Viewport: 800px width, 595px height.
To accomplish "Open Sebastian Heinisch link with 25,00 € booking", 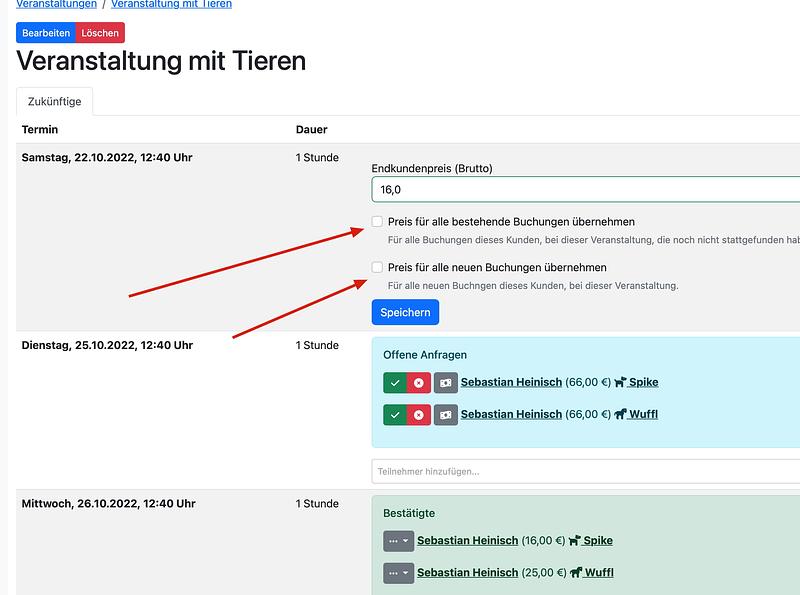I will (467, 573).
